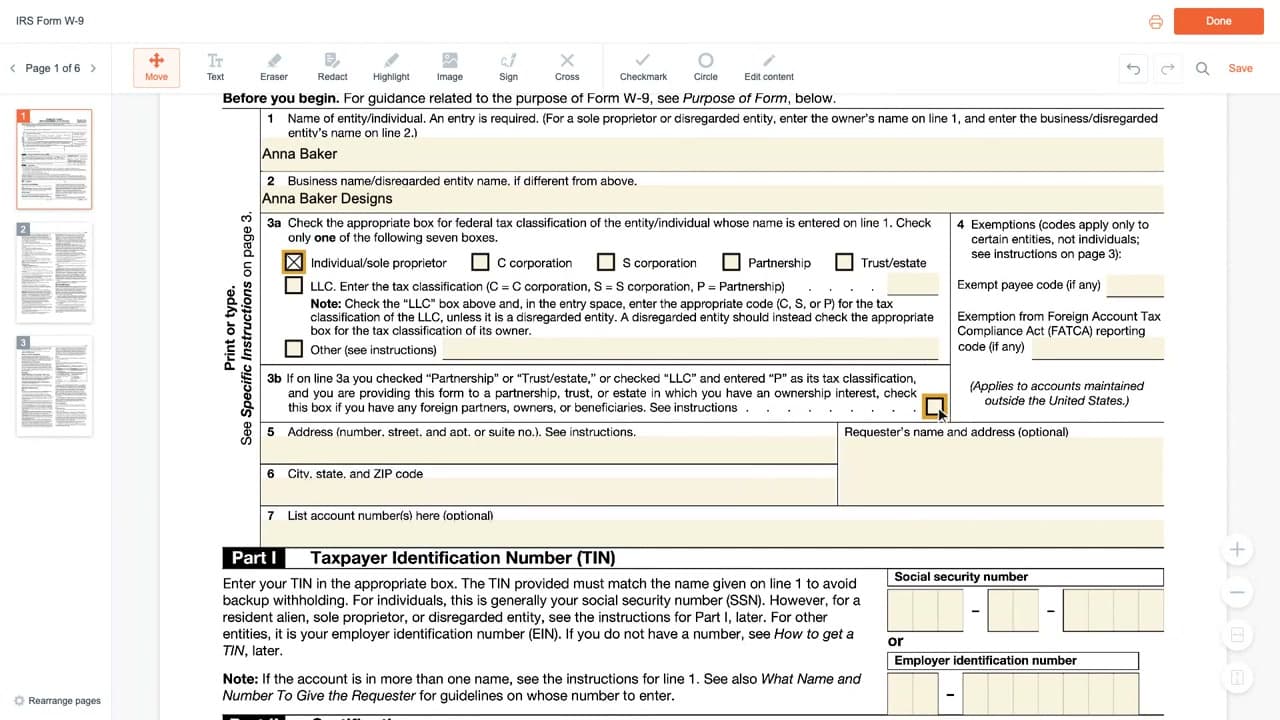Viewport: 1280px width, 720px height.
Task: Click the first Employer identification number box
Action: point(913,694)
